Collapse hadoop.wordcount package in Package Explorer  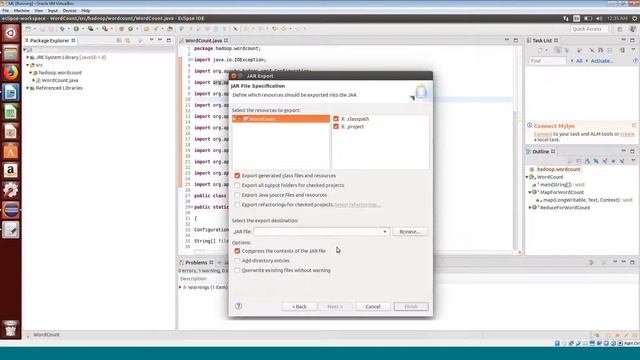click(x=31, y=73)
